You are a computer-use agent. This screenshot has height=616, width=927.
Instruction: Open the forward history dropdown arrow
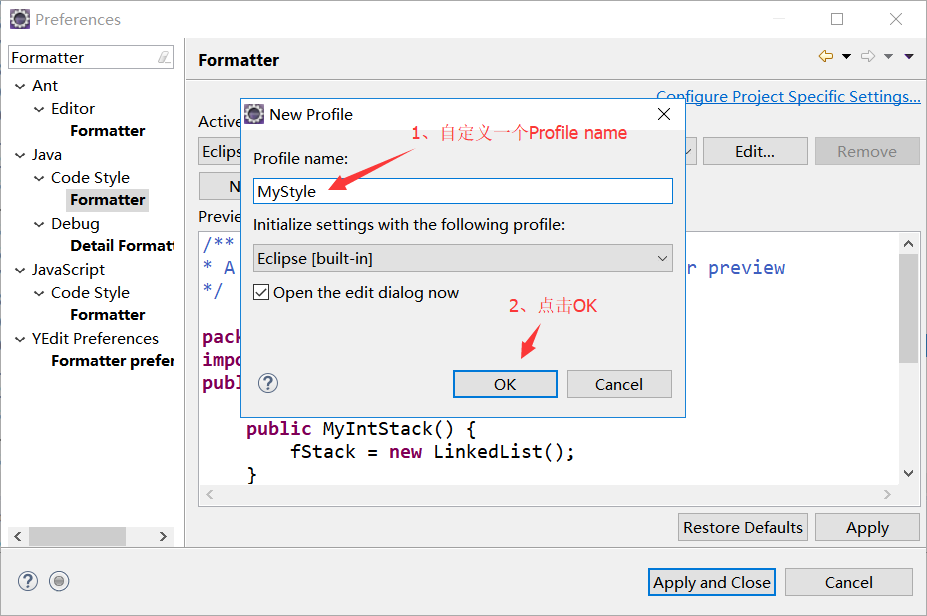888,56
